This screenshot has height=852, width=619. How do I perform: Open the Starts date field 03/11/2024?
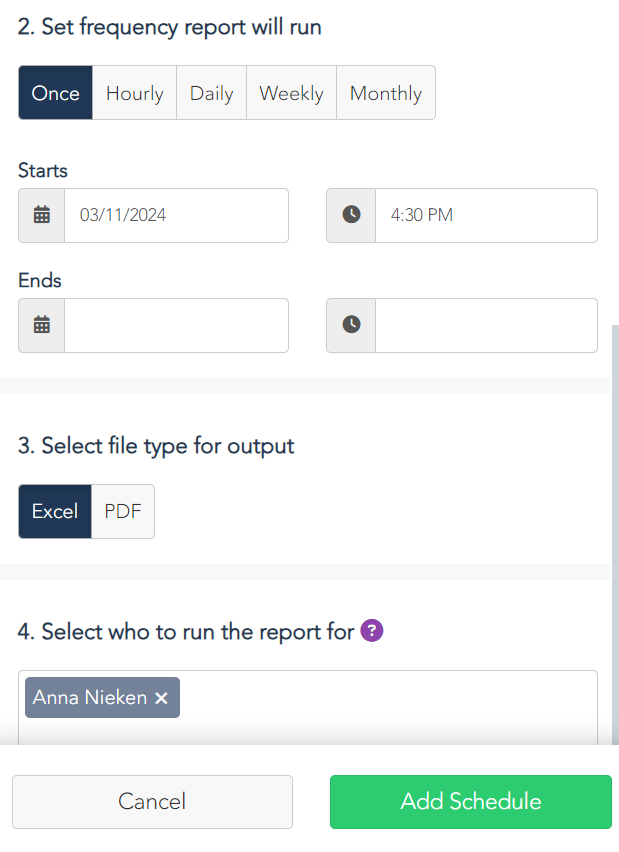176,215
